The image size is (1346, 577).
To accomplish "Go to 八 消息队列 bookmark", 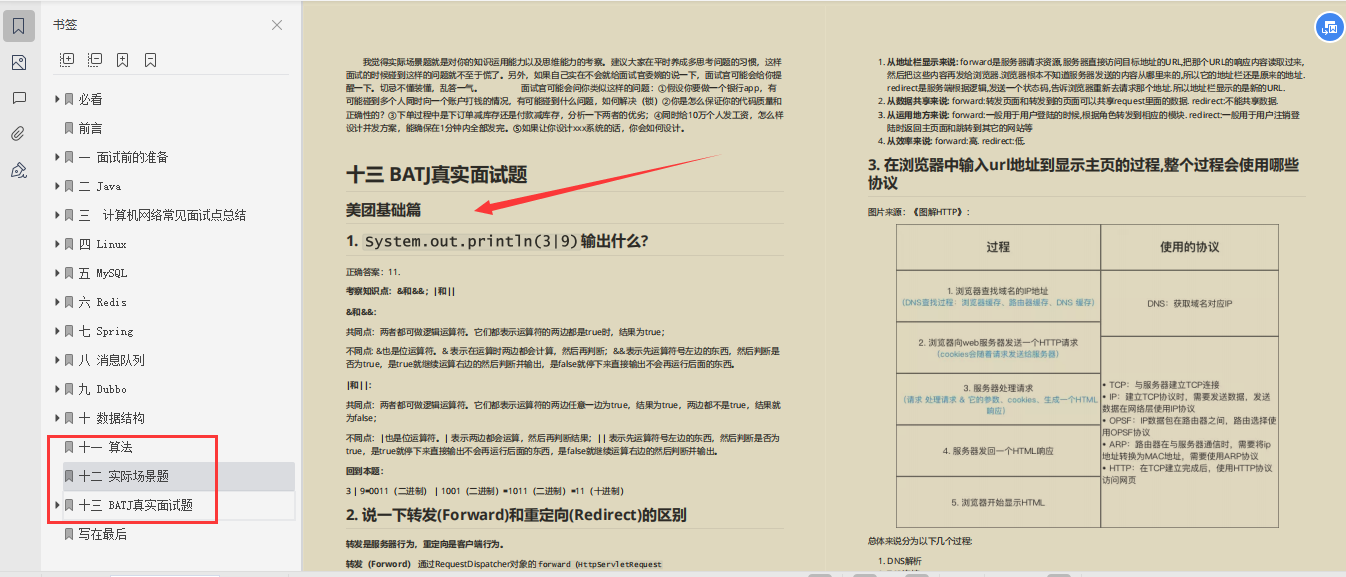I will pyautogui.click(x=112, y=360).
